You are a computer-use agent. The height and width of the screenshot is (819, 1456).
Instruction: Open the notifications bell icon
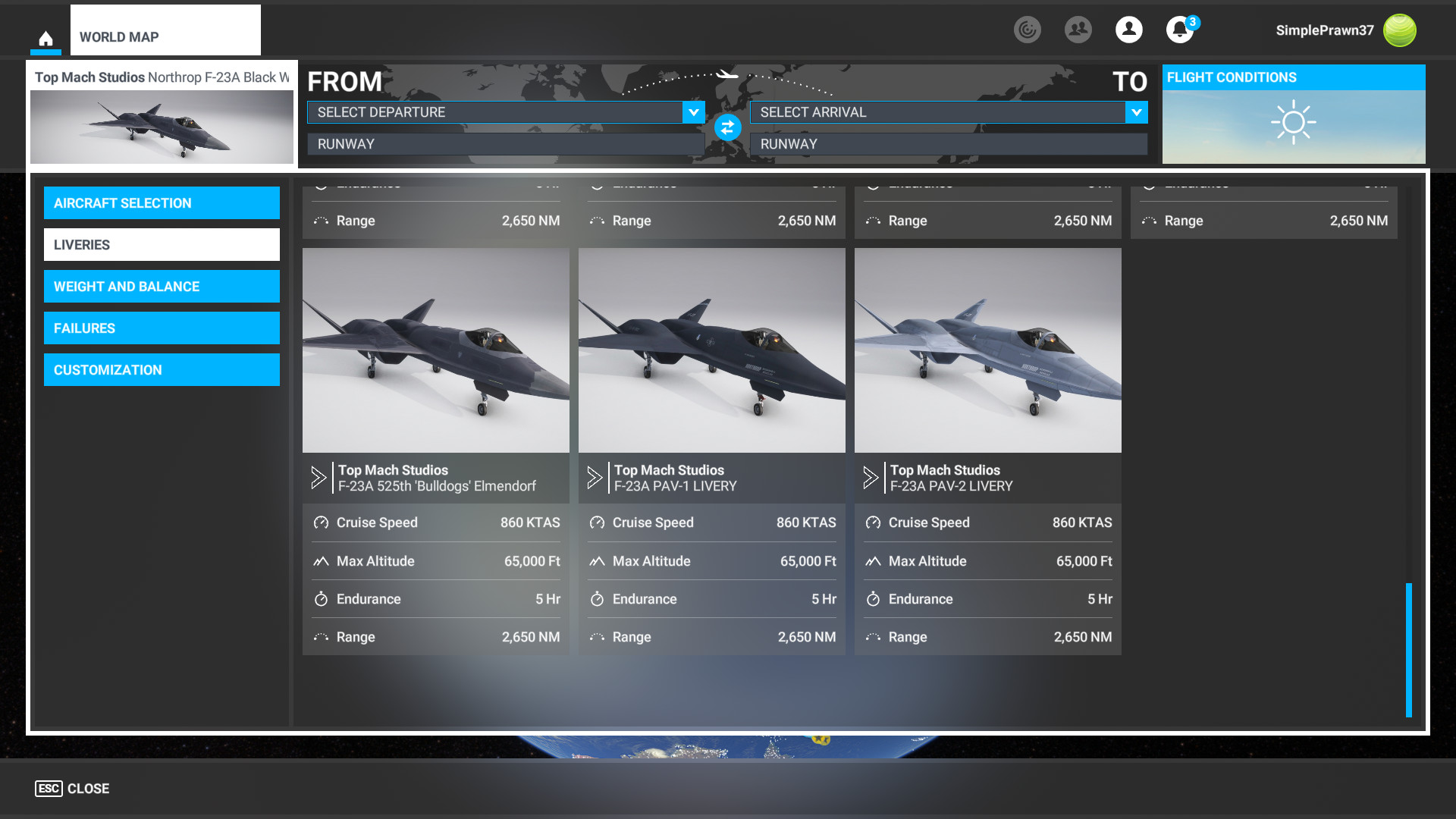click(1179, 30)
